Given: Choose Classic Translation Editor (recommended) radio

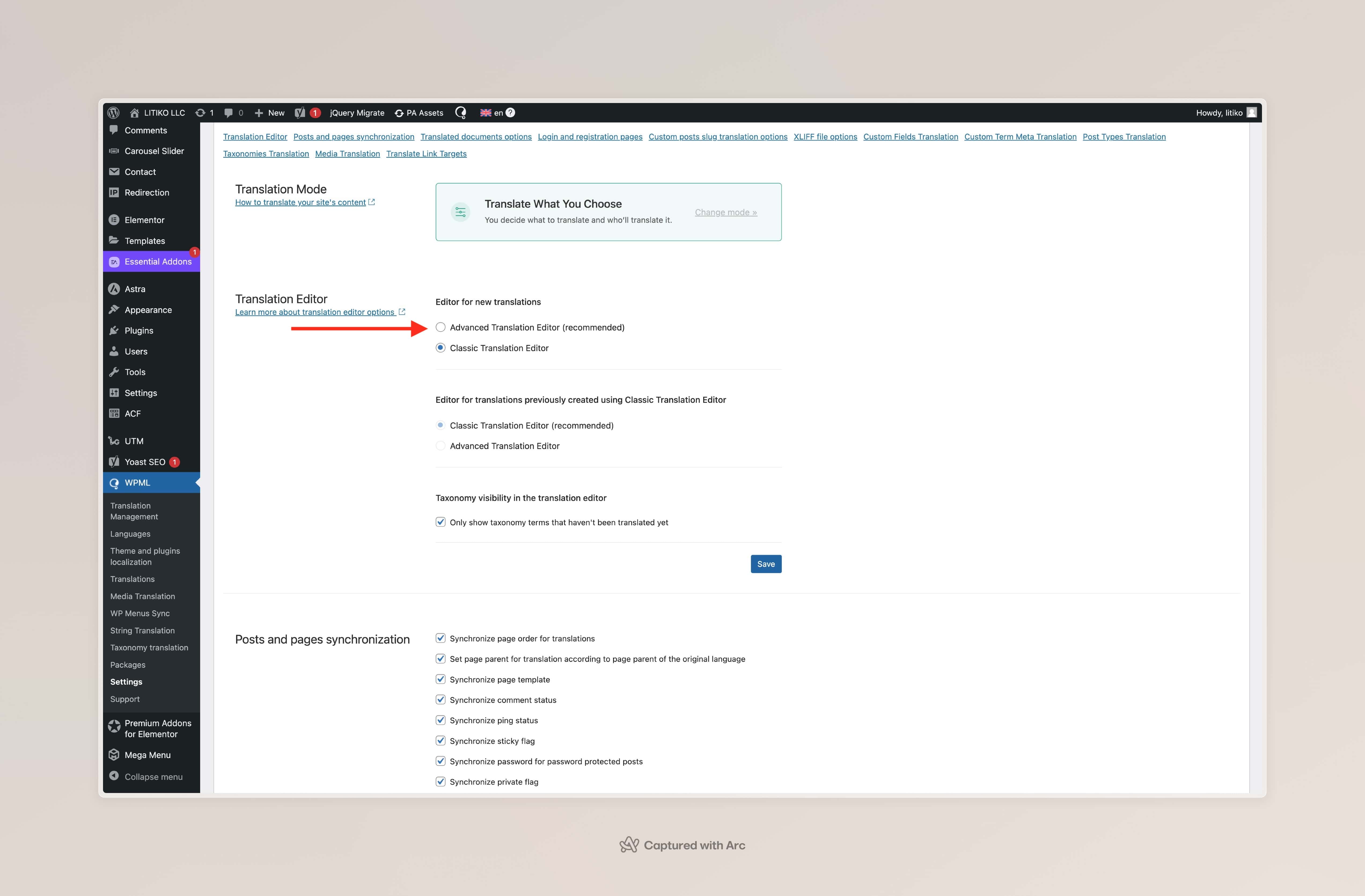Looking at the screenshot, I should click(441, 425).
